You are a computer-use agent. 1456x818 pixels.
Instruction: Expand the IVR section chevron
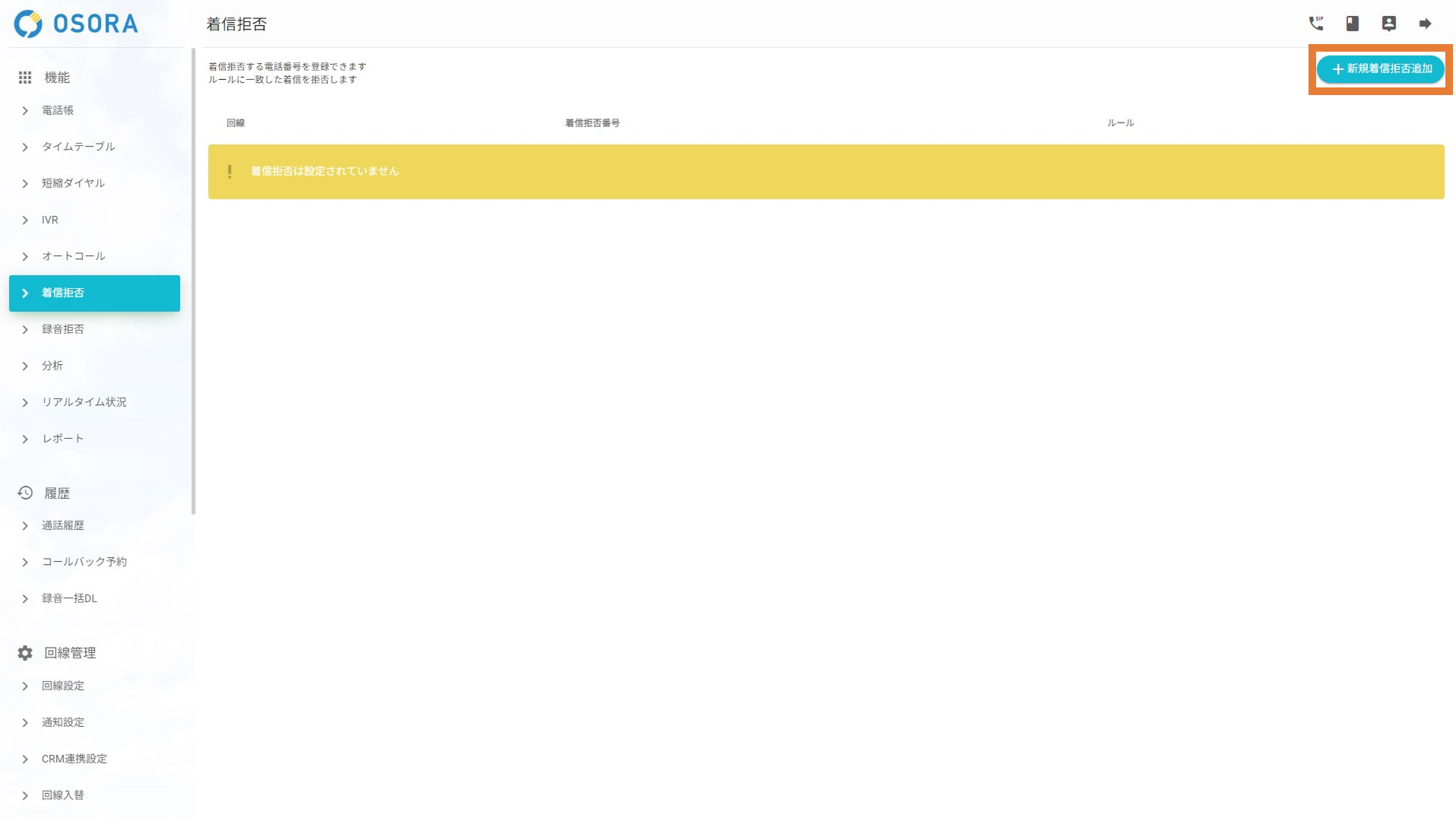pyautogui.click(x=25, y=220)
